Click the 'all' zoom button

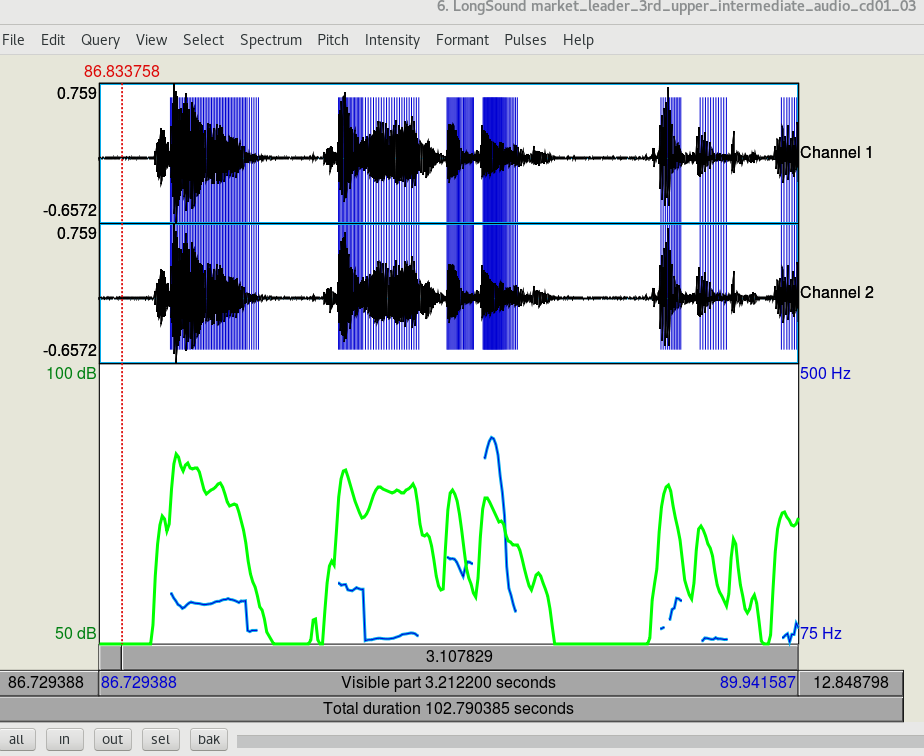[16, 740]
